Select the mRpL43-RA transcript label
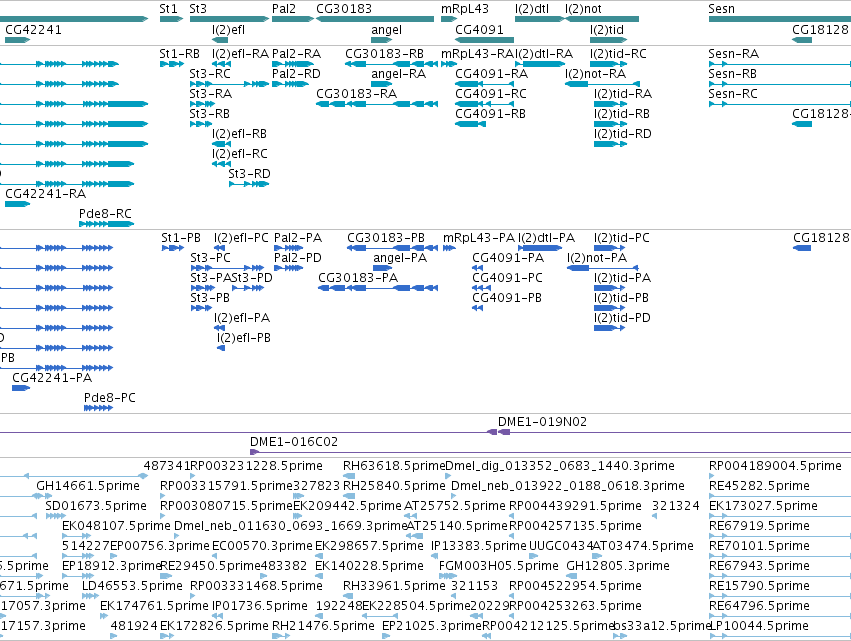Image resolution: width=851 pixels, height=641 pixels. pyautogui.click(x=478, y=54)
